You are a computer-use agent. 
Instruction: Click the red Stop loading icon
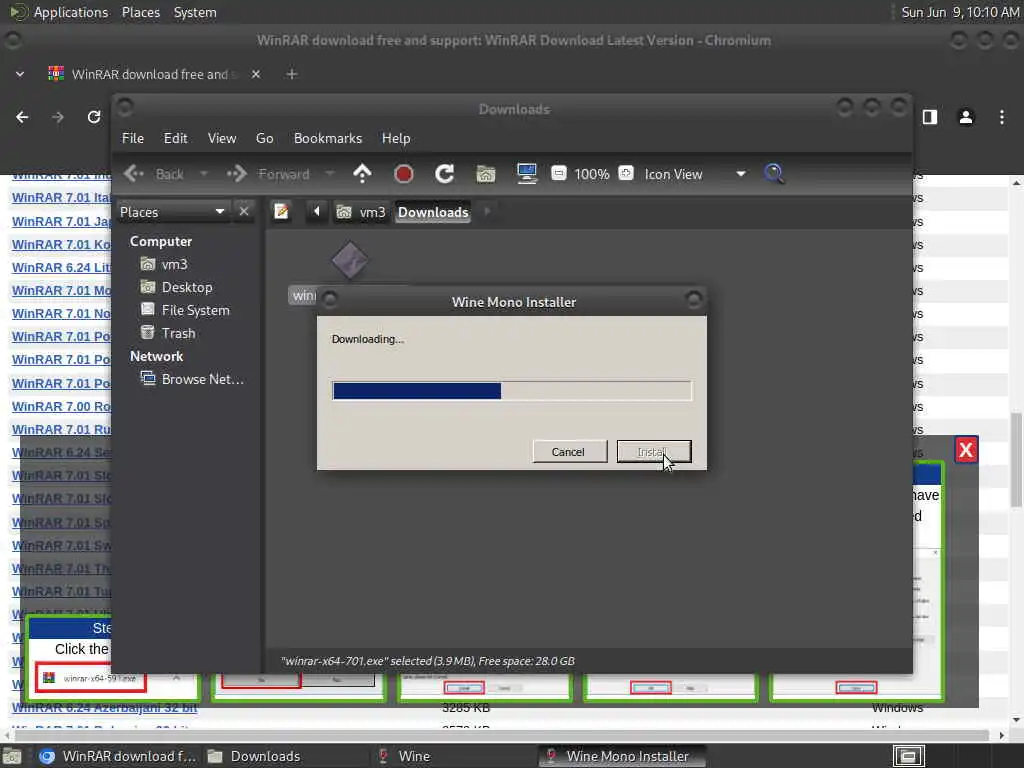(404, 174)
